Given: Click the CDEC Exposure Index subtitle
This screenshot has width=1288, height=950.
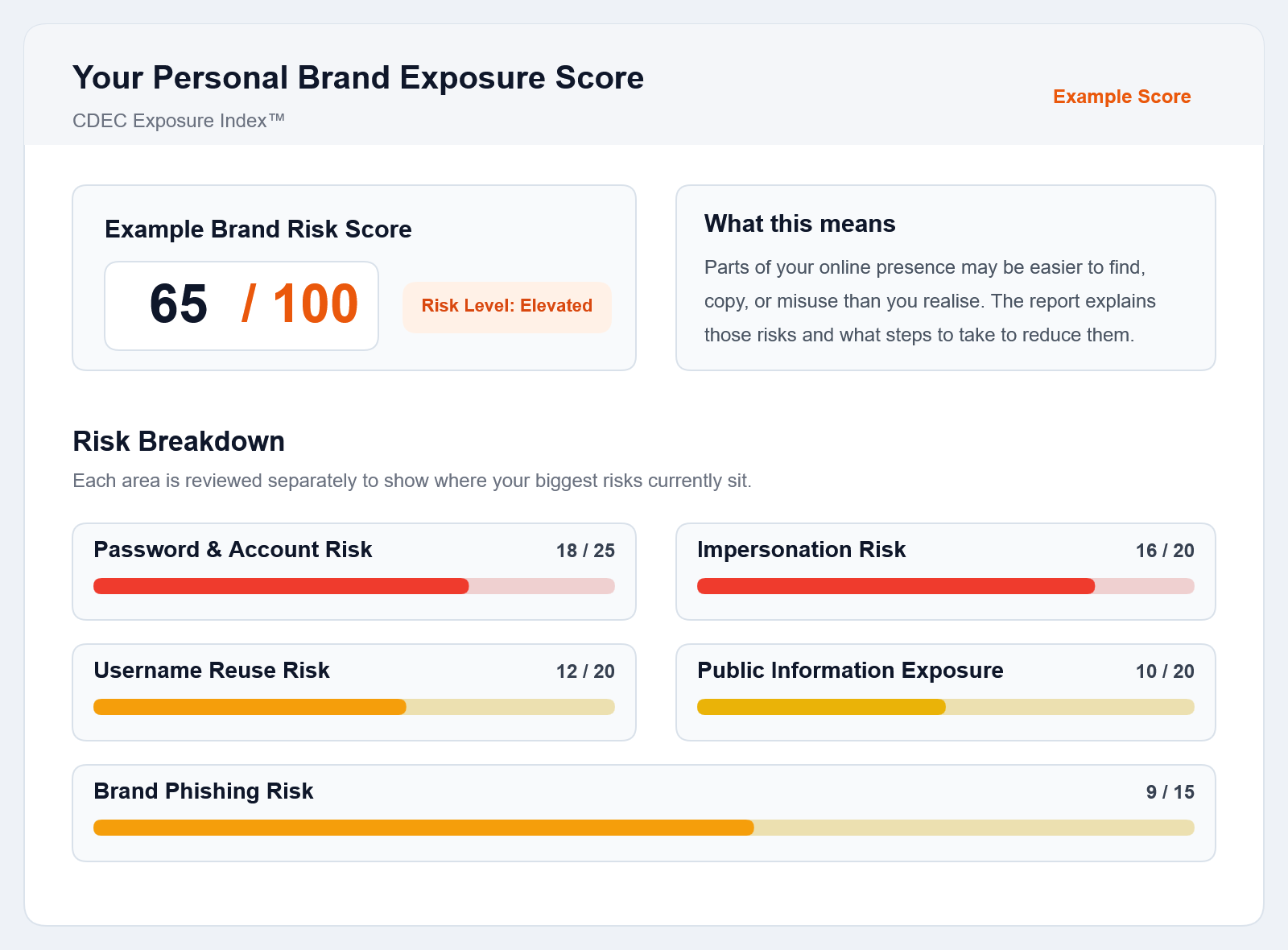Looking at the screenshot, I should coord(179,121).
